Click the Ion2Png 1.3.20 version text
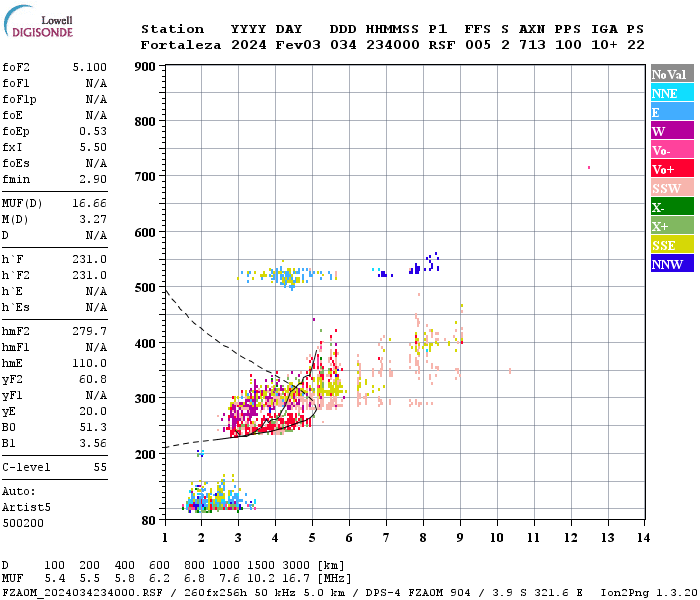700x600 pixels. [649, 593]
